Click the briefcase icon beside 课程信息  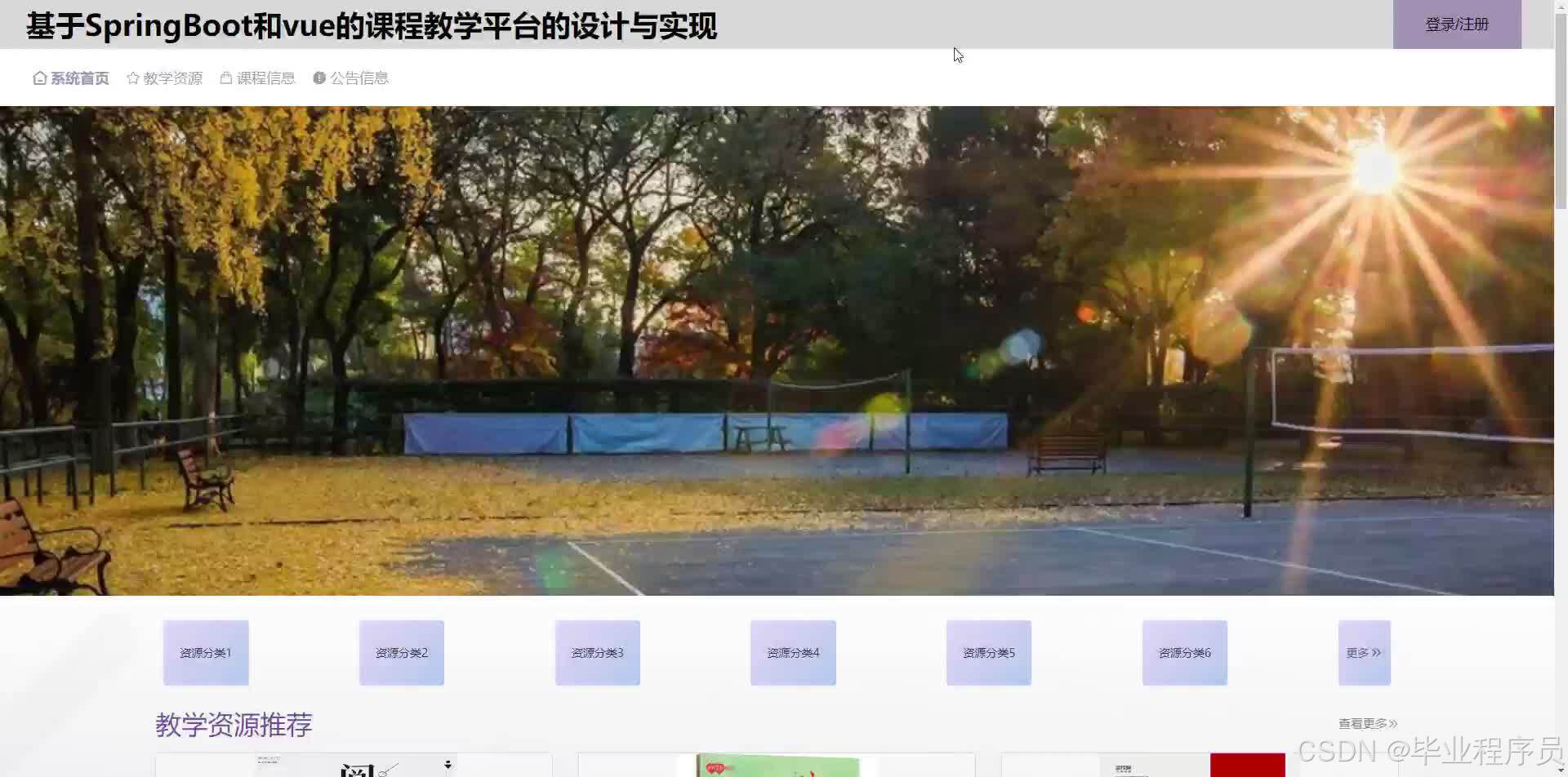click(x=226, y=78)
